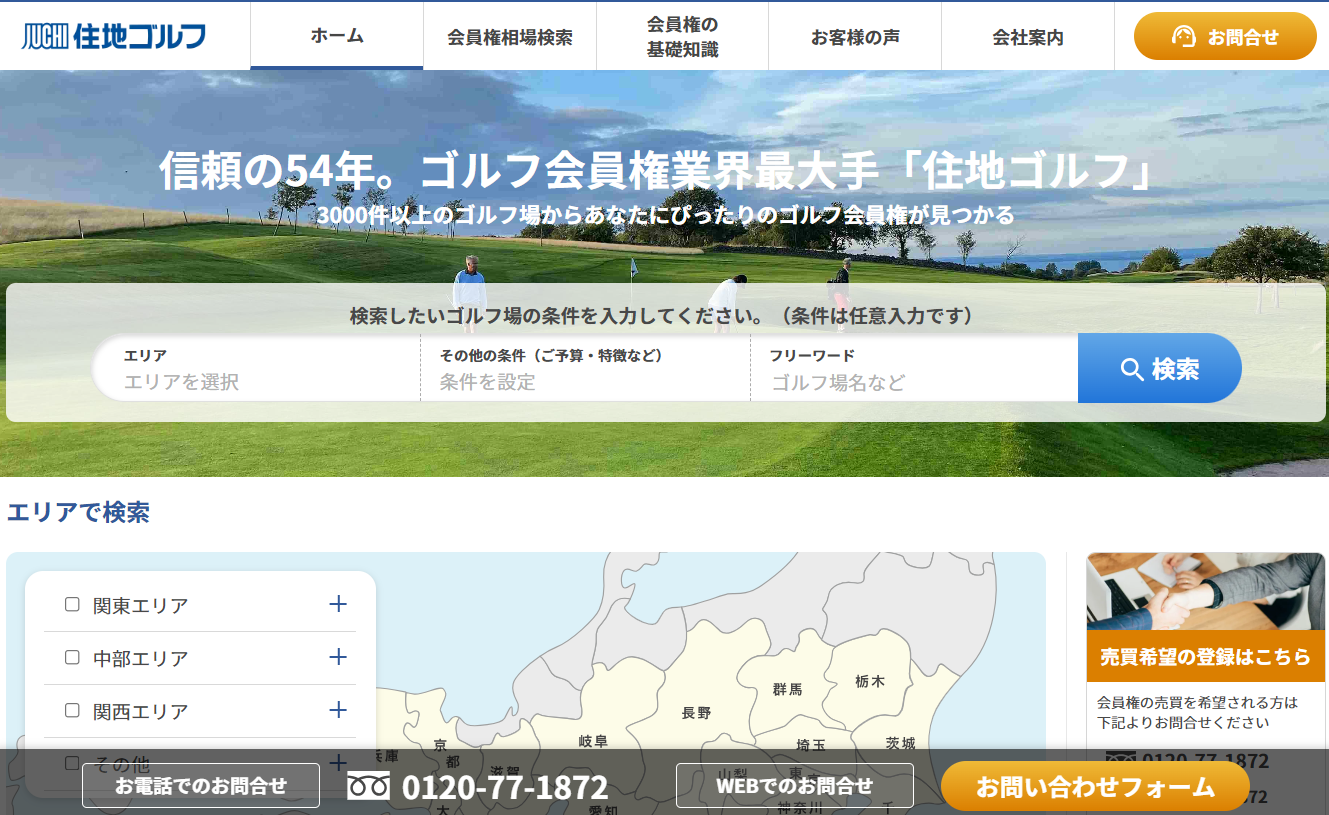1329x815 pixels.
Task: Open the ホーム tab
Action: (337, 36)
